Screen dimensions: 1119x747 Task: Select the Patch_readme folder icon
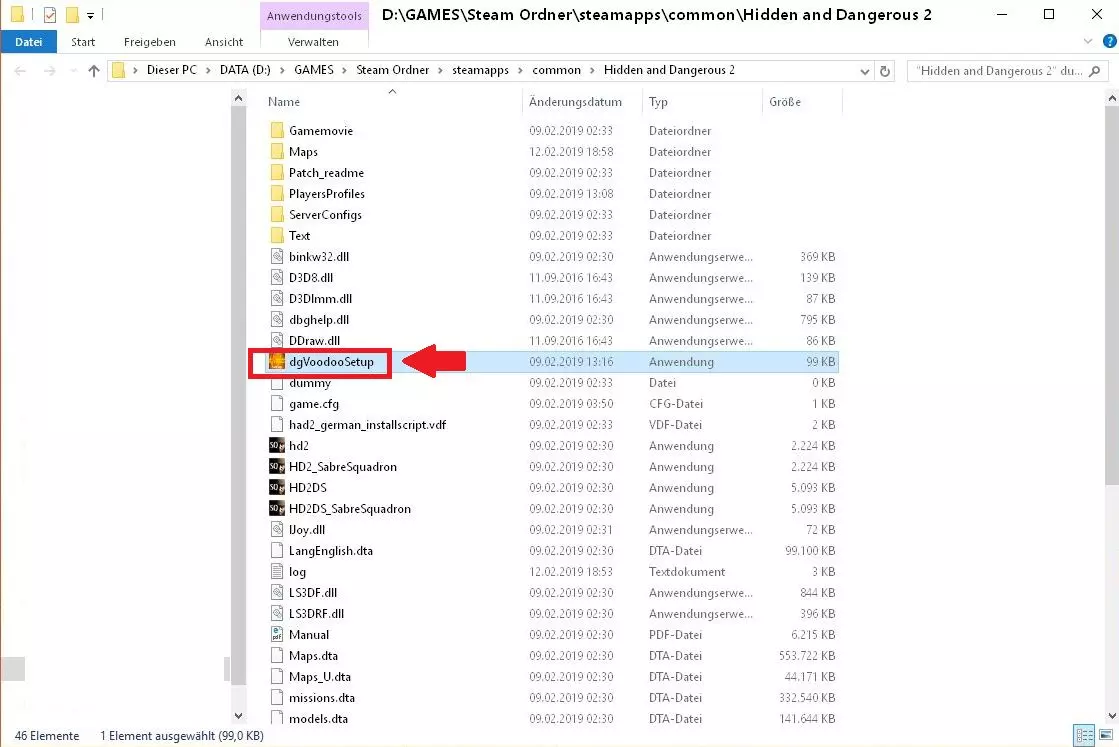click(x=277, y=173)
